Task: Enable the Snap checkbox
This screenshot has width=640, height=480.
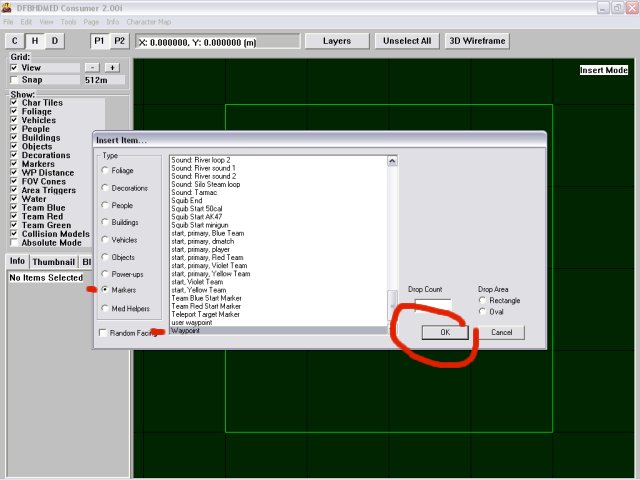Action: tap(14, 79)
